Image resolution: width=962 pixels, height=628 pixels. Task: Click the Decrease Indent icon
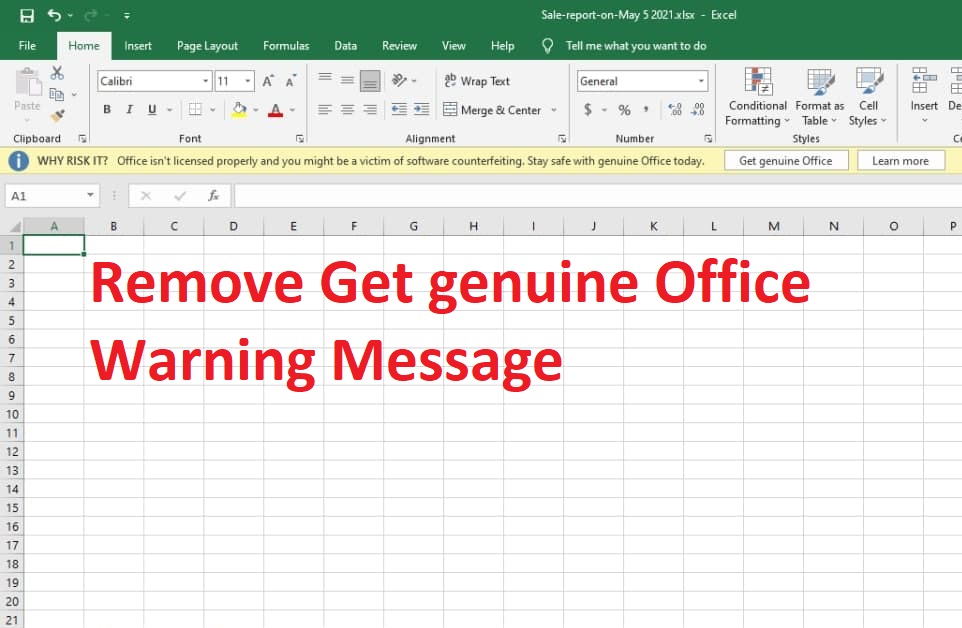399,110
